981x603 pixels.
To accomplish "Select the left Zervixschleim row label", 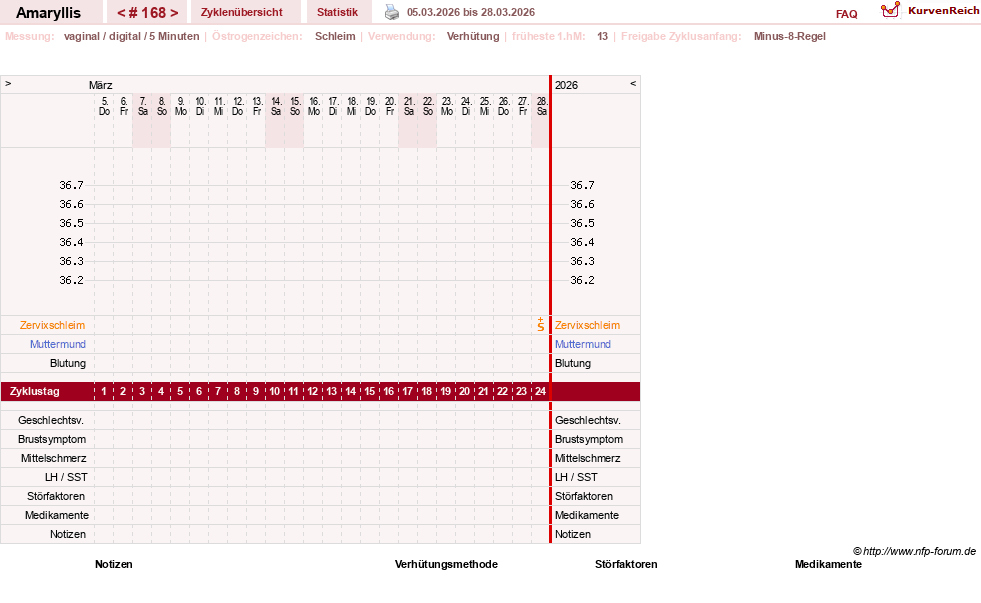I will [53, 325].
